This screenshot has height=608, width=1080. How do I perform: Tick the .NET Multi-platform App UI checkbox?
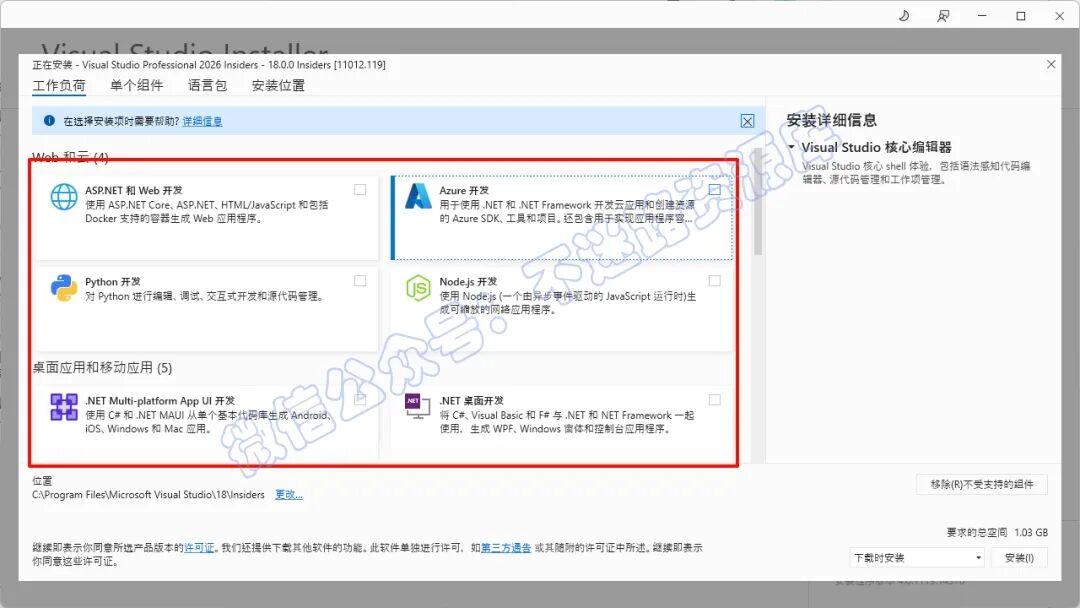point(360,399)
